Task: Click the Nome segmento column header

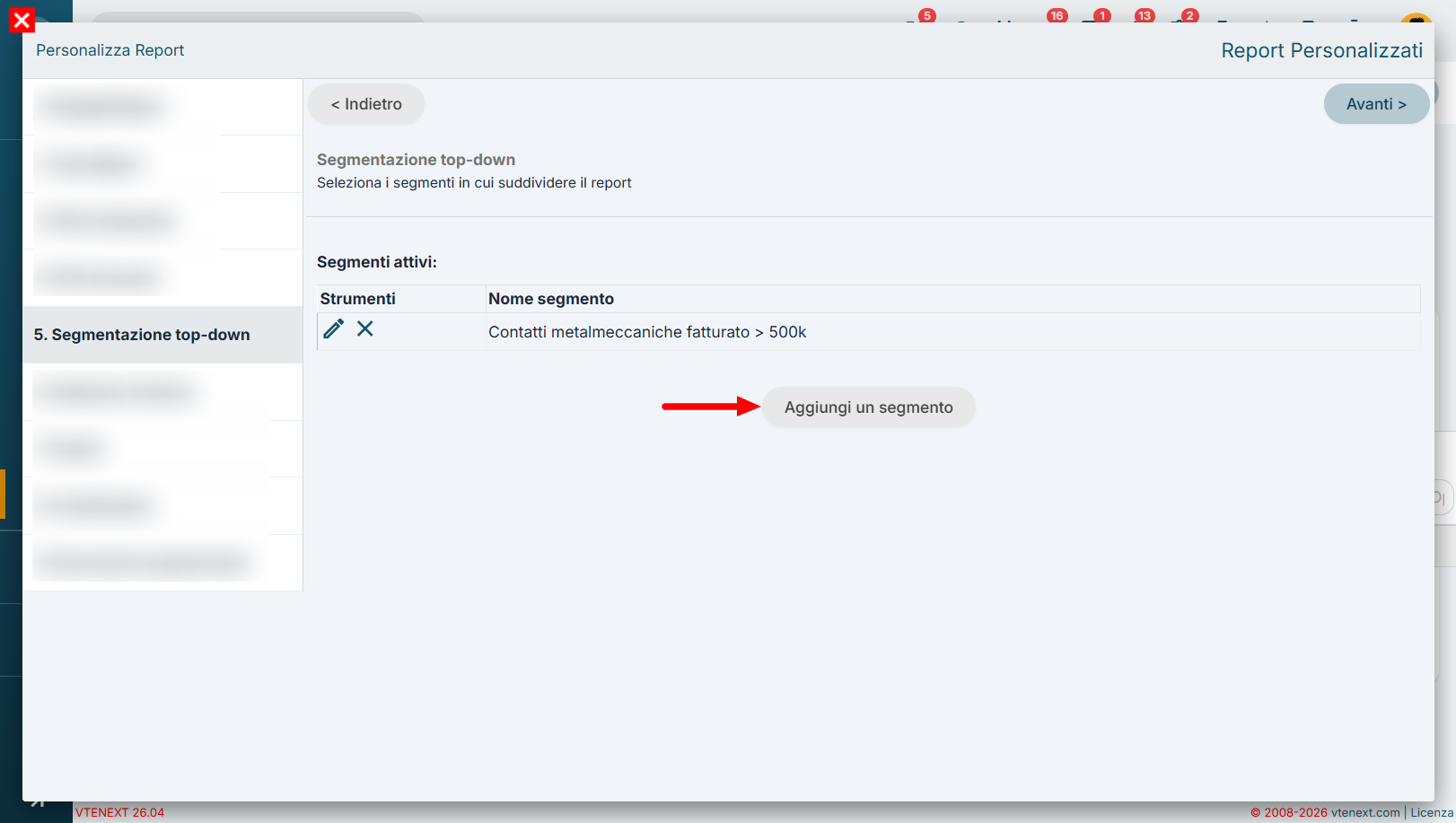Action: click(x=551, y=299)
